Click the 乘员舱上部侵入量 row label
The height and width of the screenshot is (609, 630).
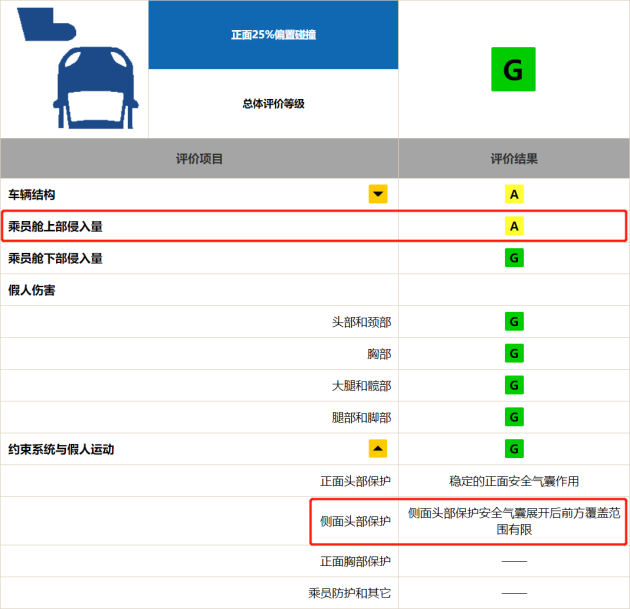55,227
